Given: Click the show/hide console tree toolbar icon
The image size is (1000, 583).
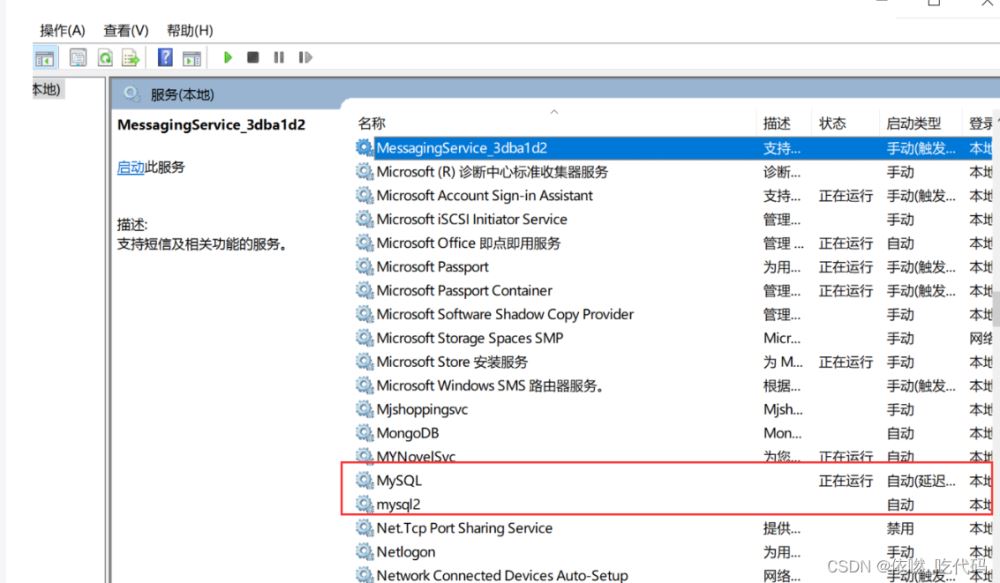Looking at the screenshot, I should click(x=44, y=58).
